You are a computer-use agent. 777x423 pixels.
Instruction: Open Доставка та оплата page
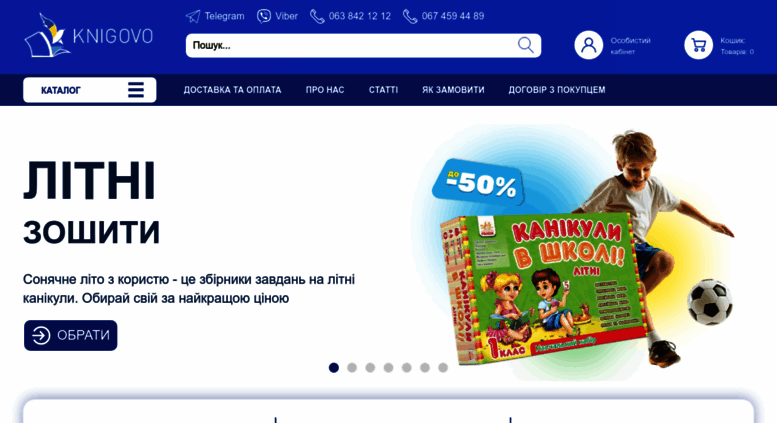pyautogui.click(x=232, y=90)
